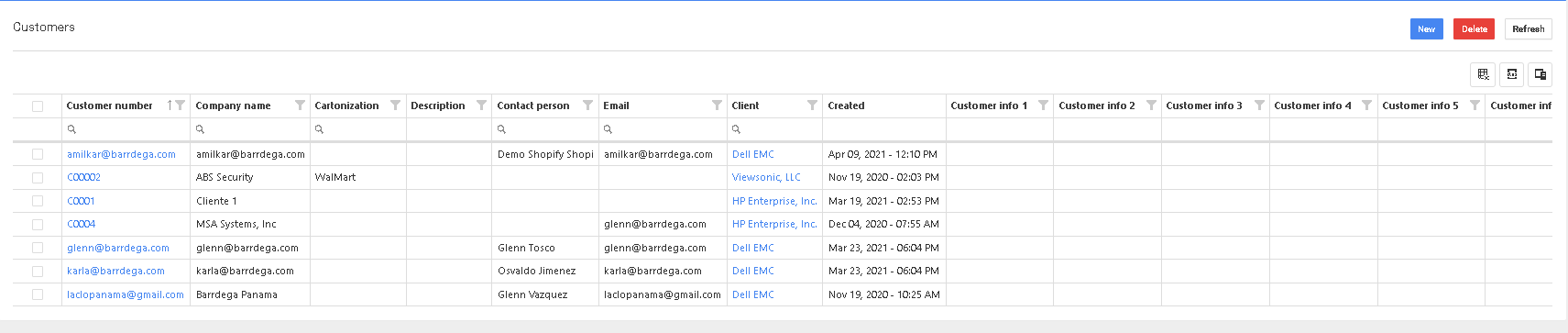The height and width of the screenshot is (333, 1568).
Task: Select the Demo Shopify Shopi contact cell
Action: [x=545, y=154]
